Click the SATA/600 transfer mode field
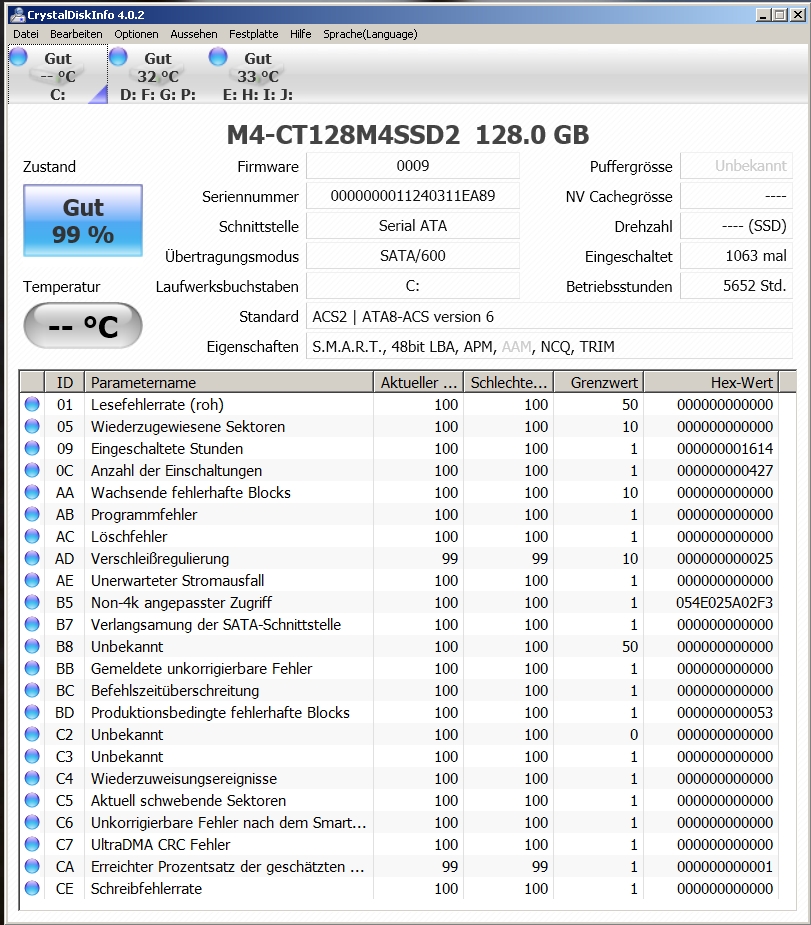Viewport: 811px width, 925px height. 413,256
